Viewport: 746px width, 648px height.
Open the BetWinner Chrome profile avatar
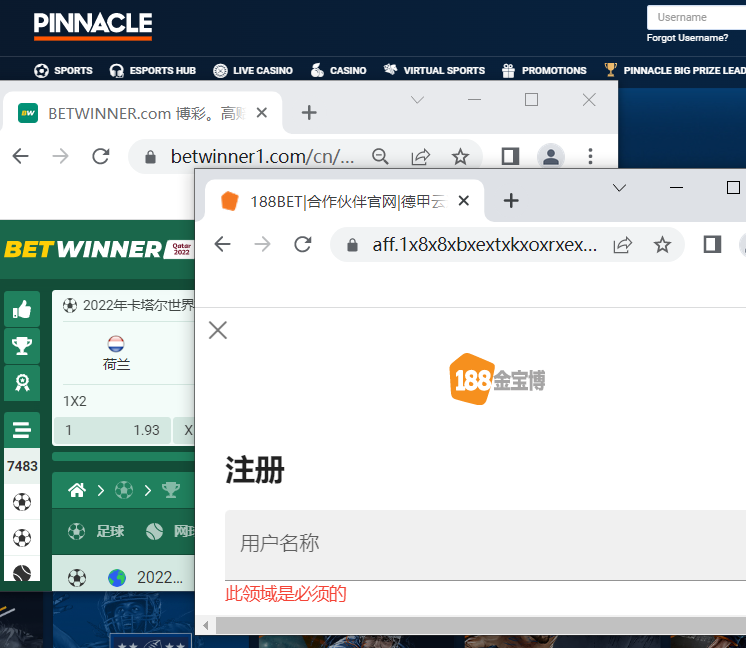550,156
